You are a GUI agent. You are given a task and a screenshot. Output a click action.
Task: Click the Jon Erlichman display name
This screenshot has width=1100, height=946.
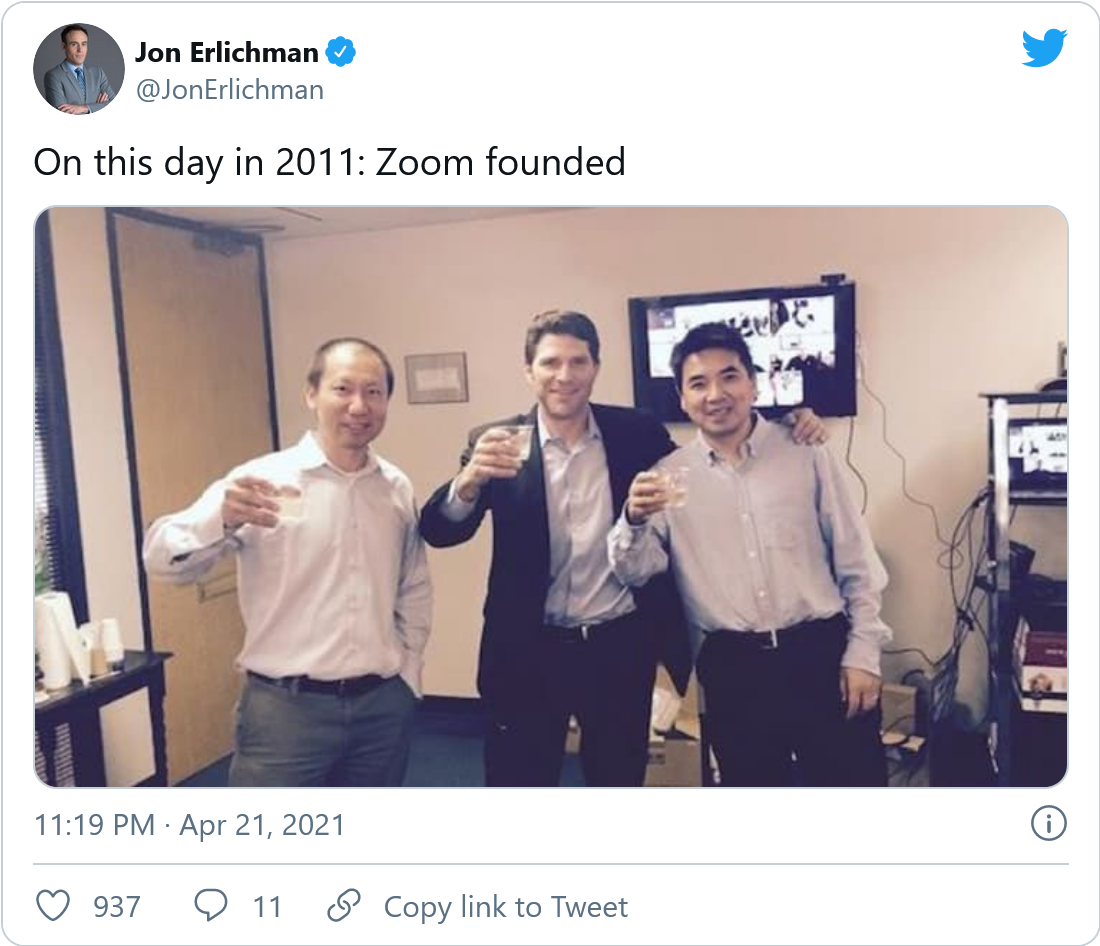226,52
